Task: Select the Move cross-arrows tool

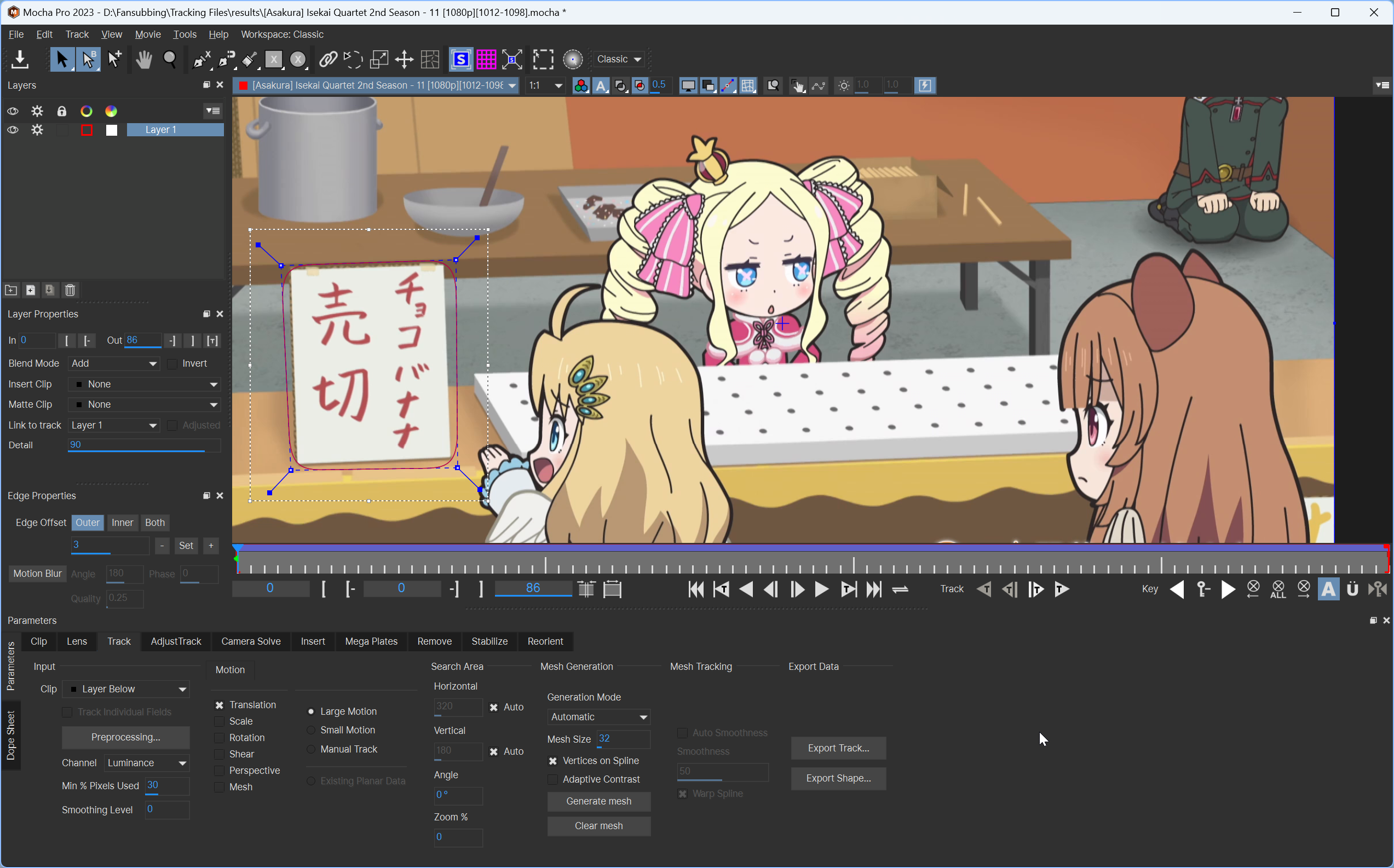Action: click(405, 59)
